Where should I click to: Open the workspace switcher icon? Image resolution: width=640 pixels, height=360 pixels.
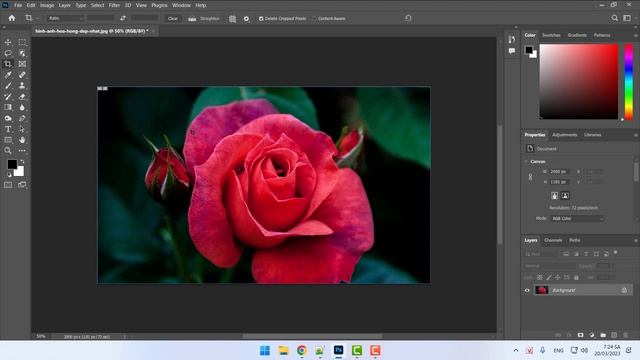pyautogui.click(x=627, y=18)
